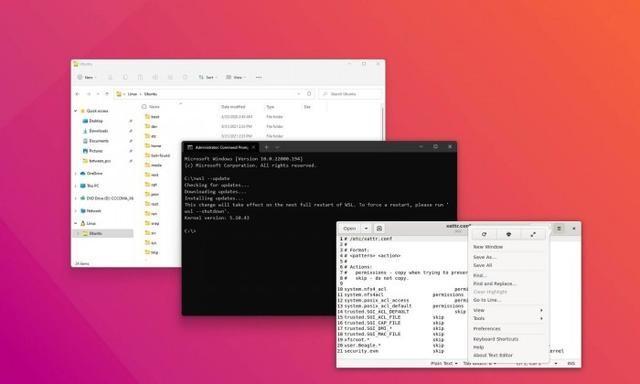Toggle the text editor hamburger menu
Image resolution: width=640 pixels, height=384 pixels.
[559, 229]
